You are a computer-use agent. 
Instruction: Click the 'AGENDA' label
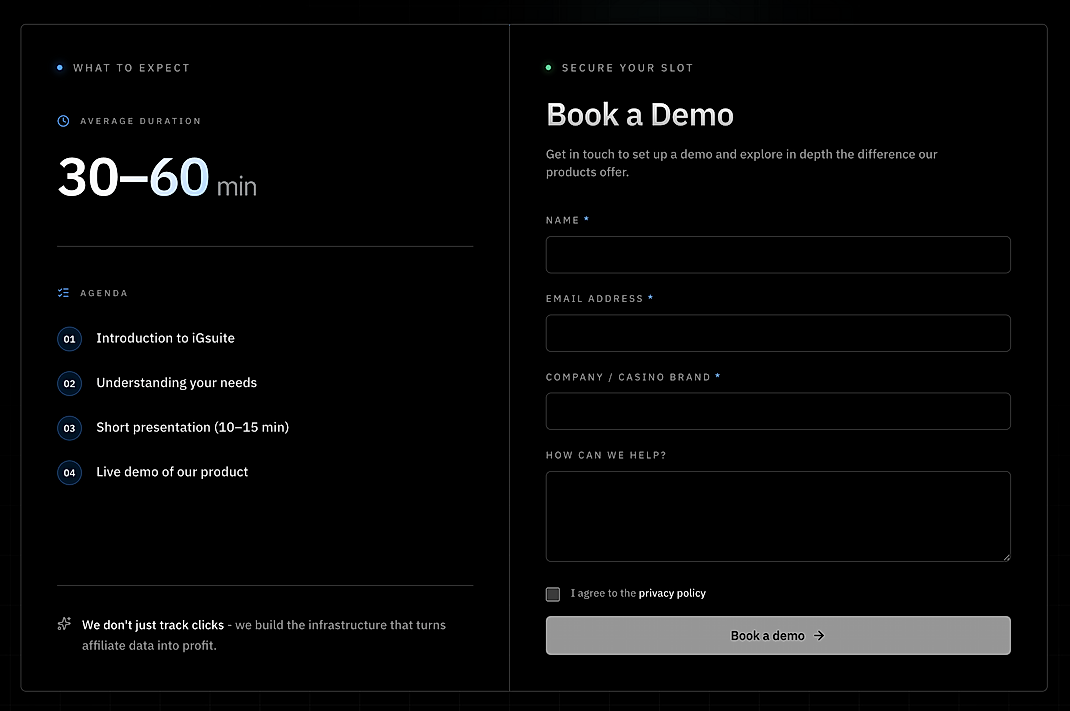click(x=104, y=293)
